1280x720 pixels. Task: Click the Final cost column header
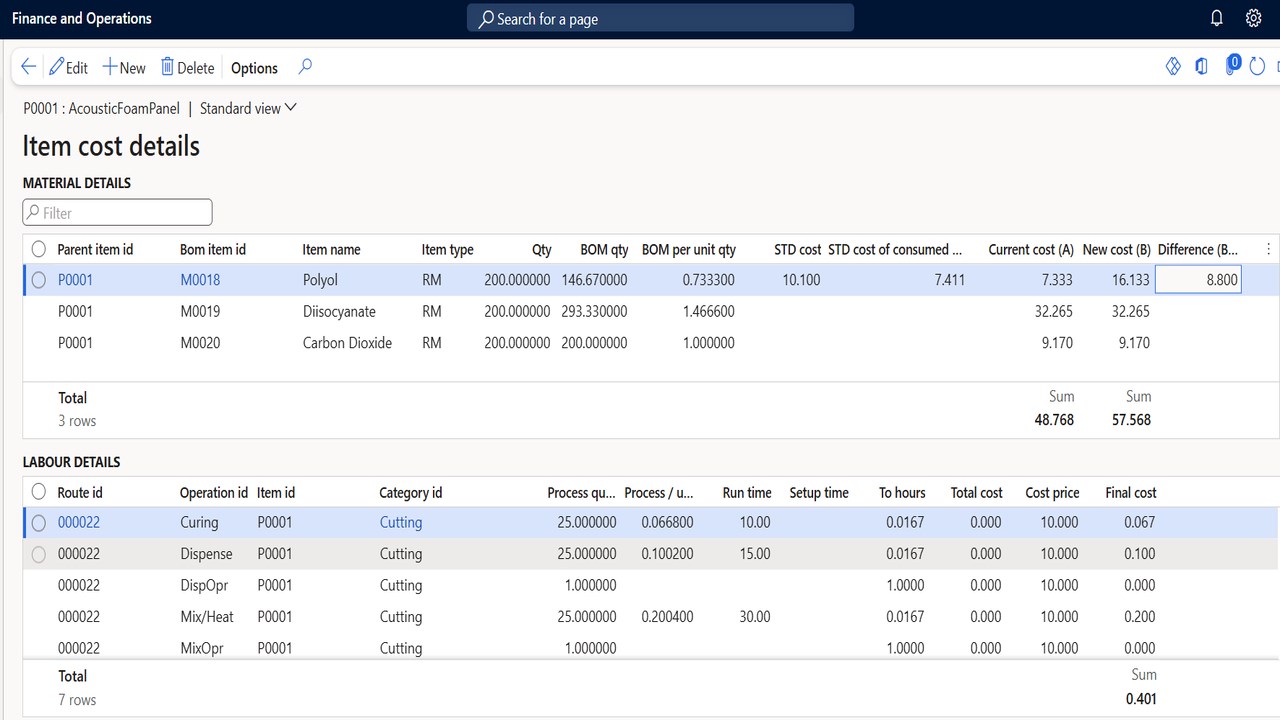1131,492
